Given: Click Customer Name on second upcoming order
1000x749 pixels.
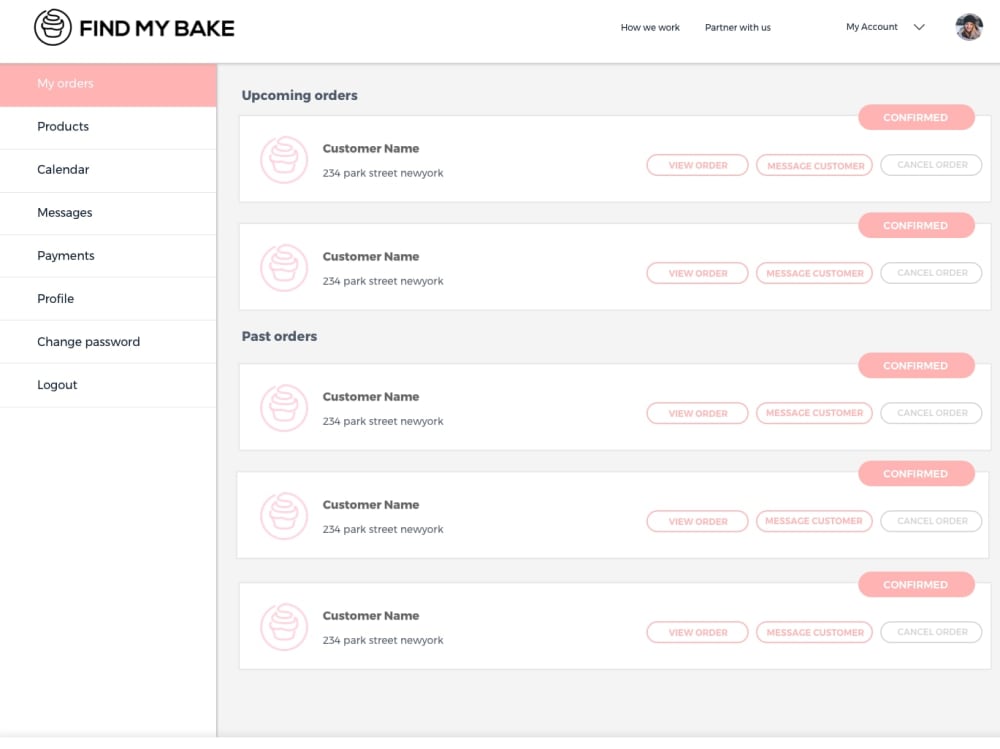Looking at the screenshot, I should (x=371, y=256).
